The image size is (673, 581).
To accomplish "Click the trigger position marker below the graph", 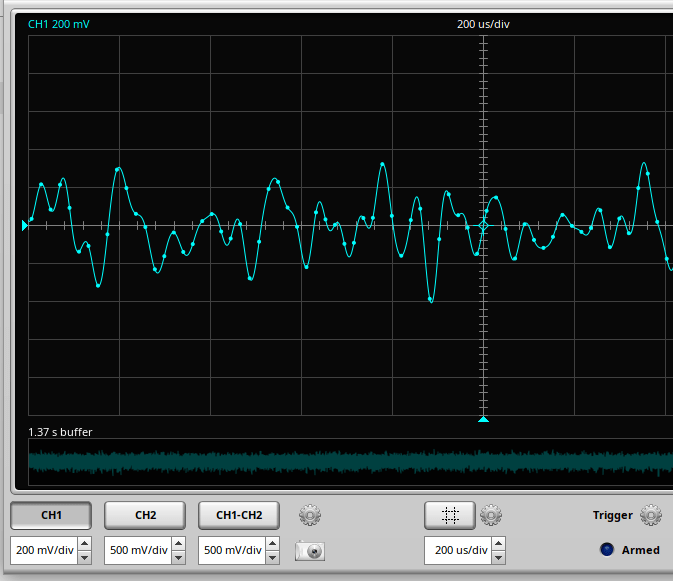I will 483,419.
